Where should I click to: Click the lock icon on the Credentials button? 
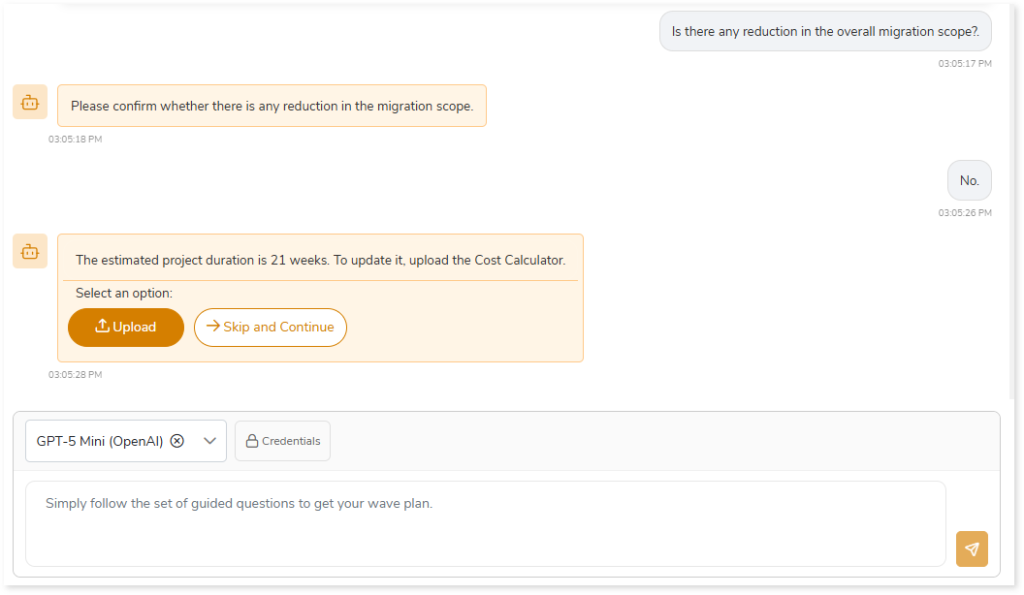tap(252, 441)
